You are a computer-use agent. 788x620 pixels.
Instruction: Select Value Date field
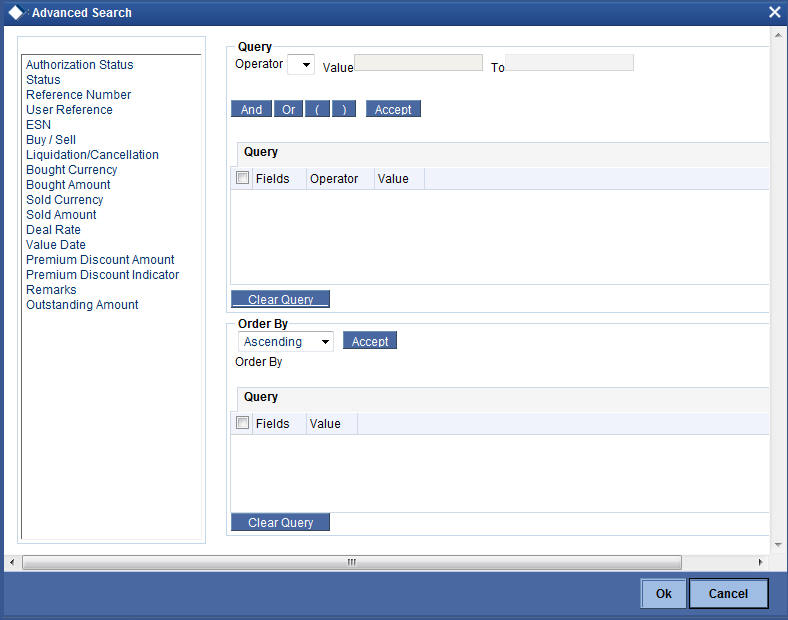pyautogui.click(x=56, y=245)
